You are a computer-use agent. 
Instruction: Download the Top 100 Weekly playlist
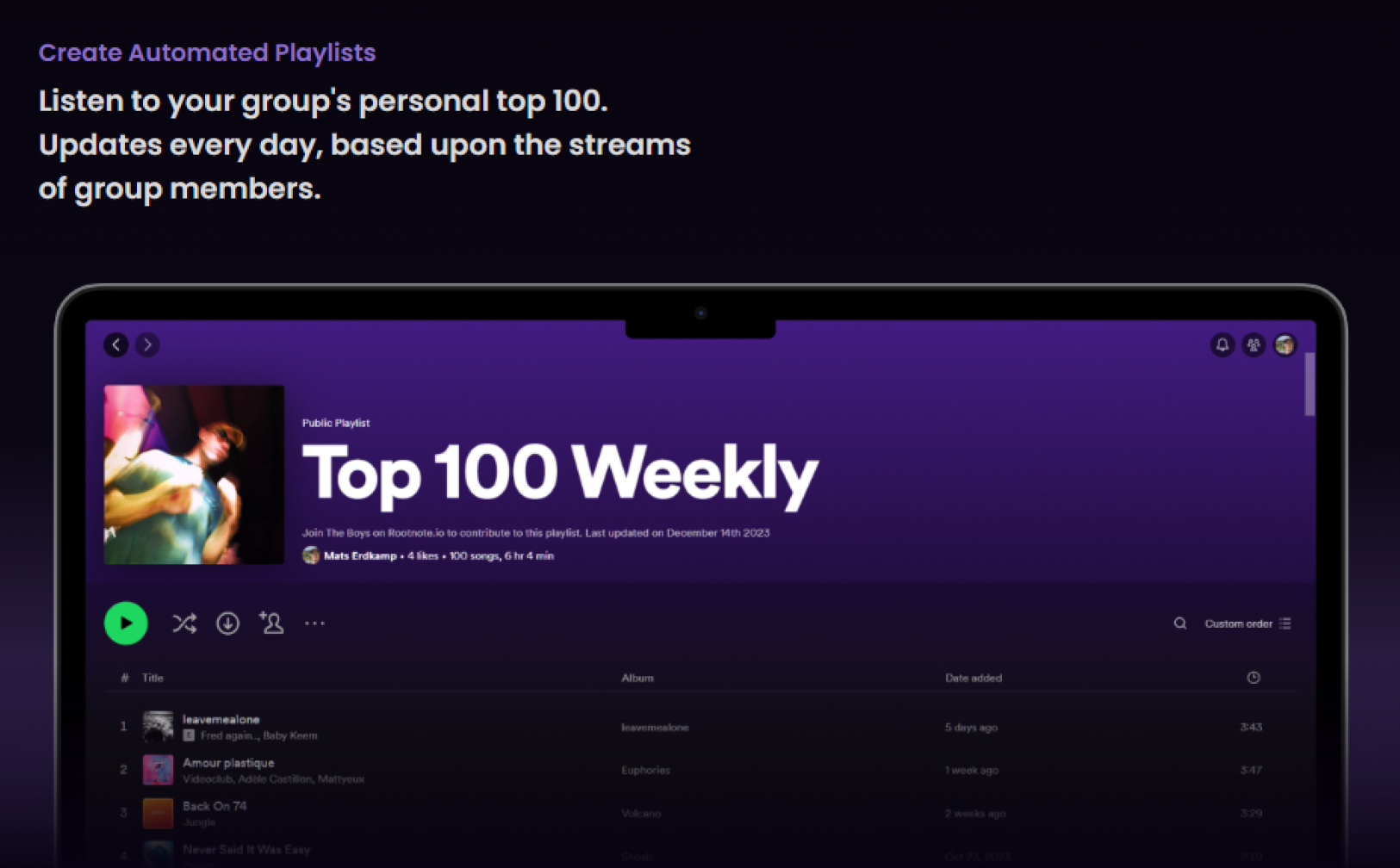coord(227,623)
